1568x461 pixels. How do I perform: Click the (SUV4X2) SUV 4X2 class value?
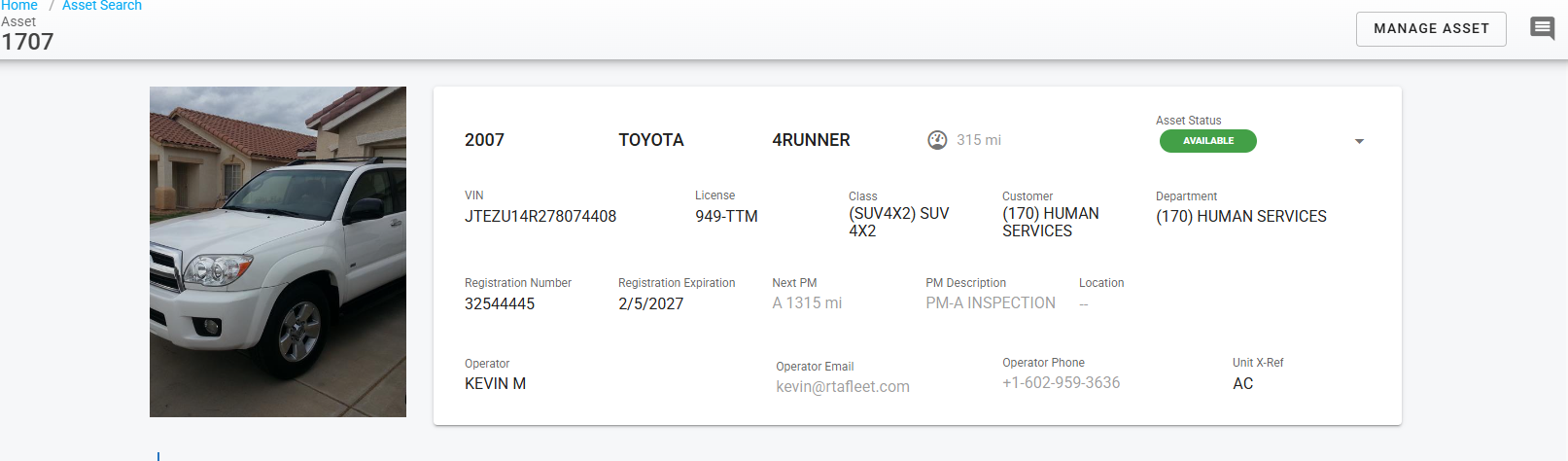tap(898, 222)
